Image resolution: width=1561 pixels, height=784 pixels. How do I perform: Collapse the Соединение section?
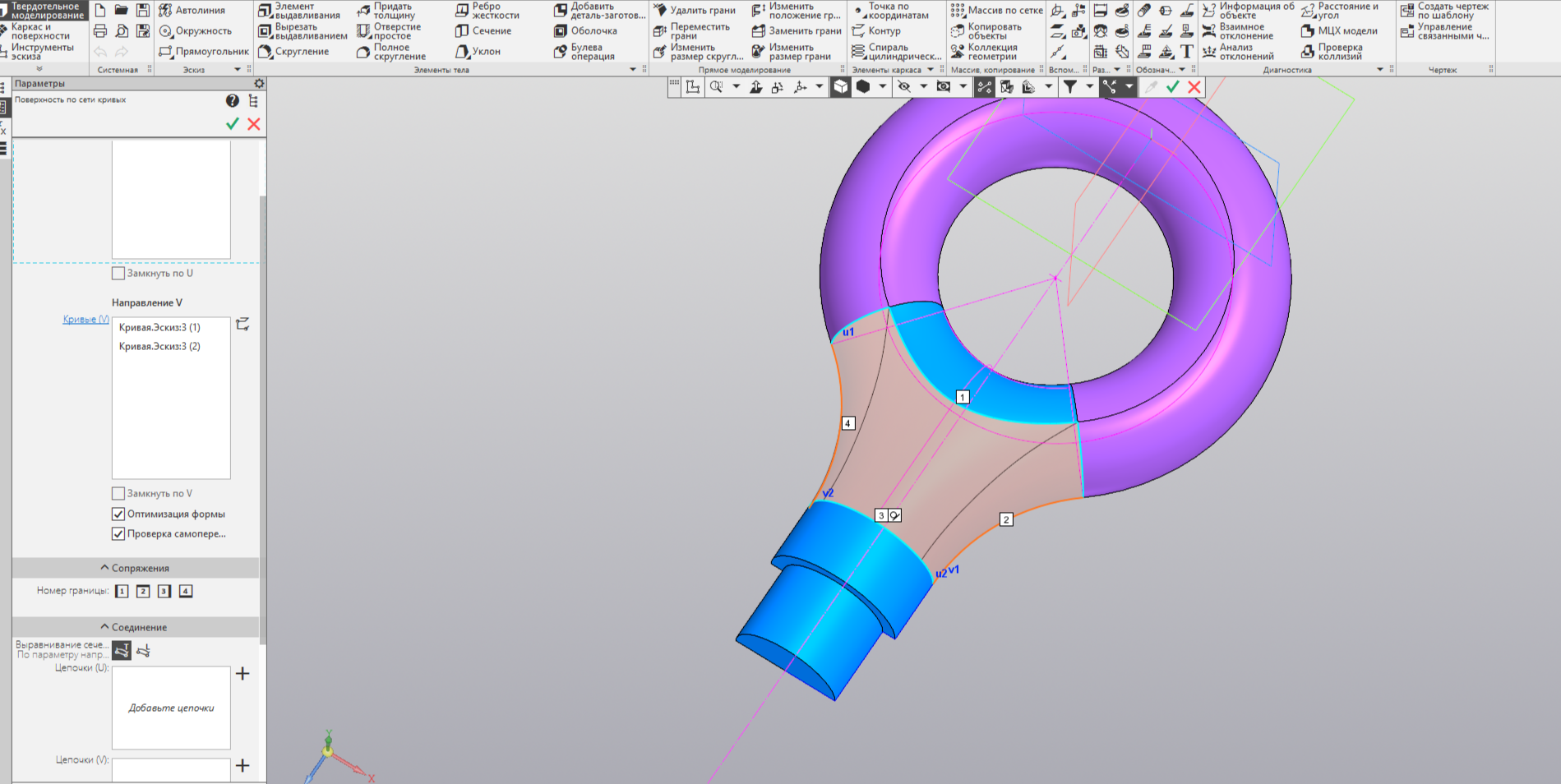coord(135,627)
